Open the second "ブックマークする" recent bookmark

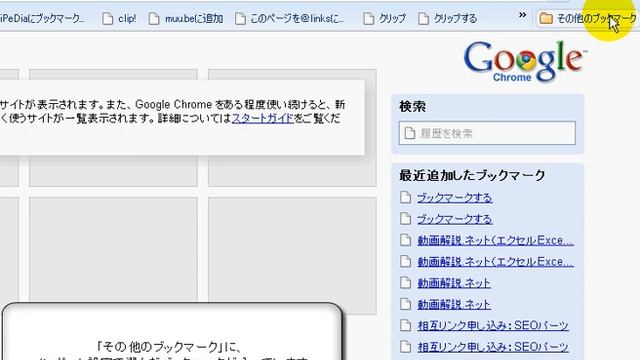point(454,219)
